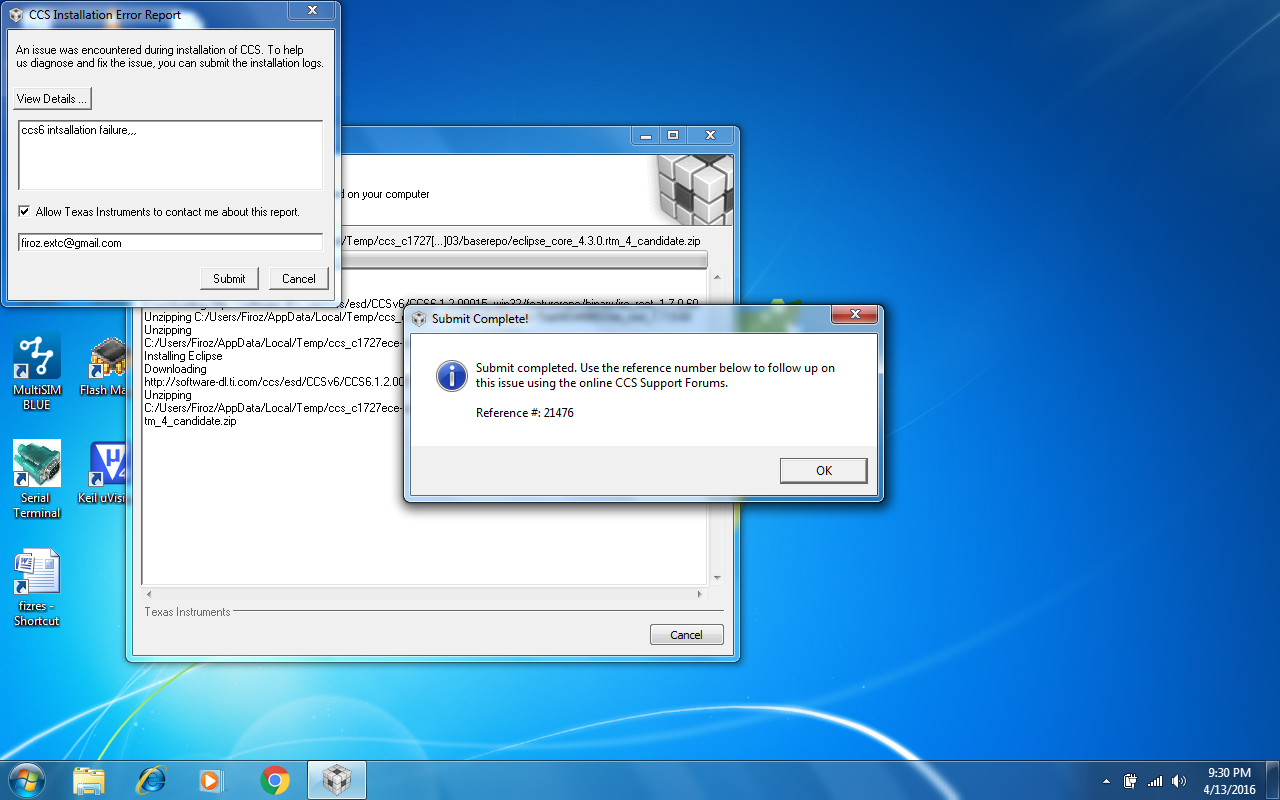The height and width of the screenshot is (800, 1280).
Task: Close the Submit Complete dialog window
Action: pyautogui.click(x=855, y=317)
